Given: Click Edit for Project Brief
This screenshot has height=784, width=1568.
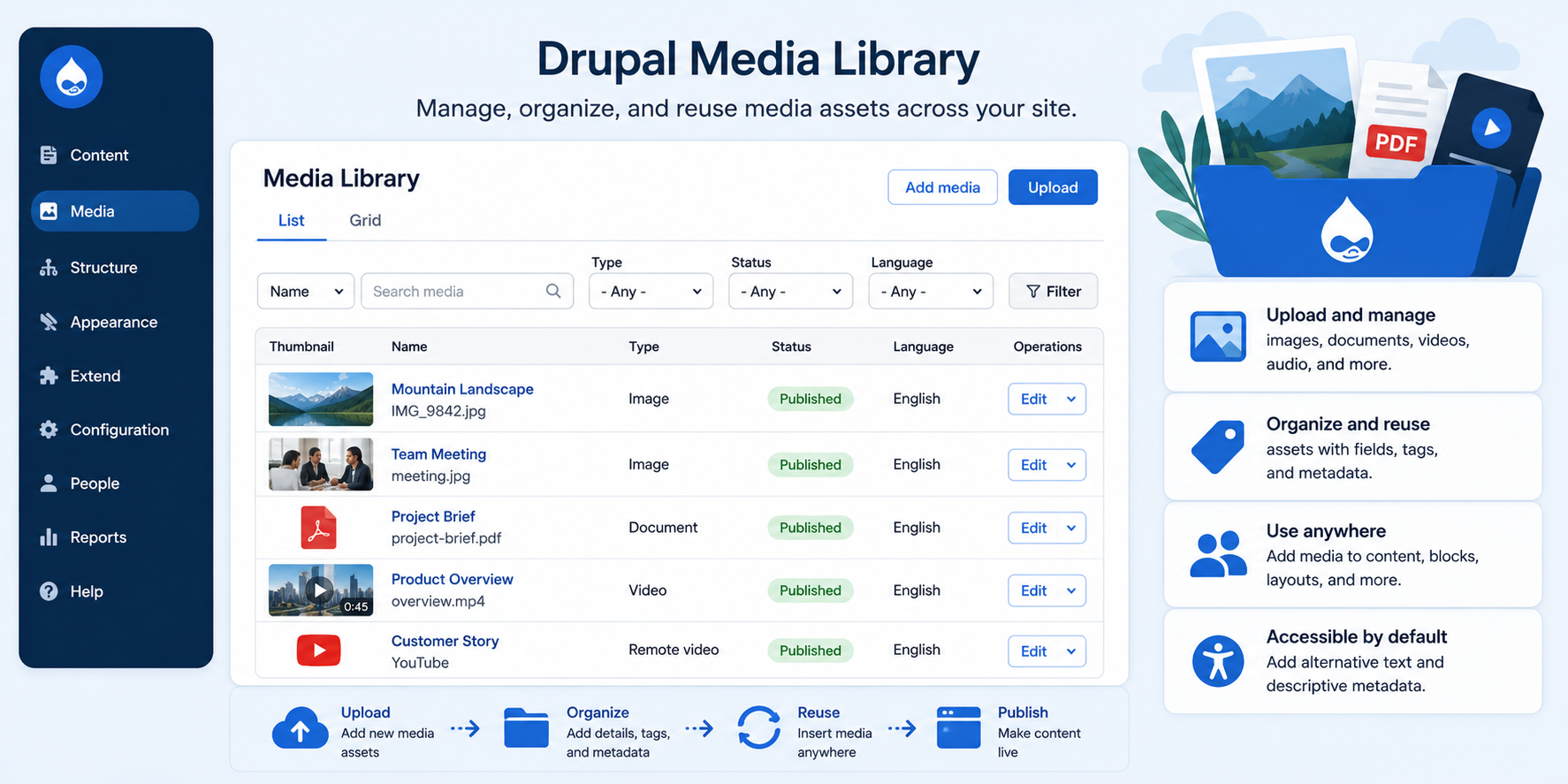Looking at the screenshot, I should pyautogui.click(x=1033, y=528).
